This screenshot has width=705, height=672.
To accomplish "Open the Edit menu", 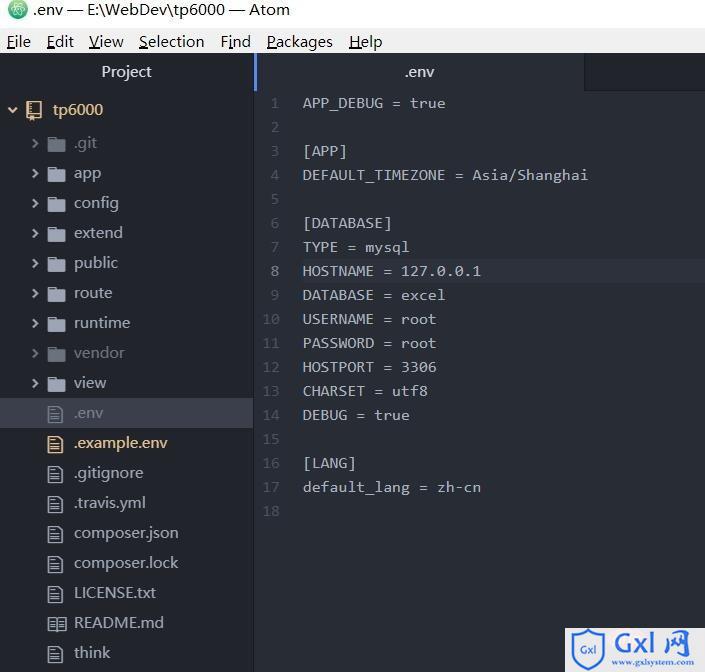I will click(60, 41).
